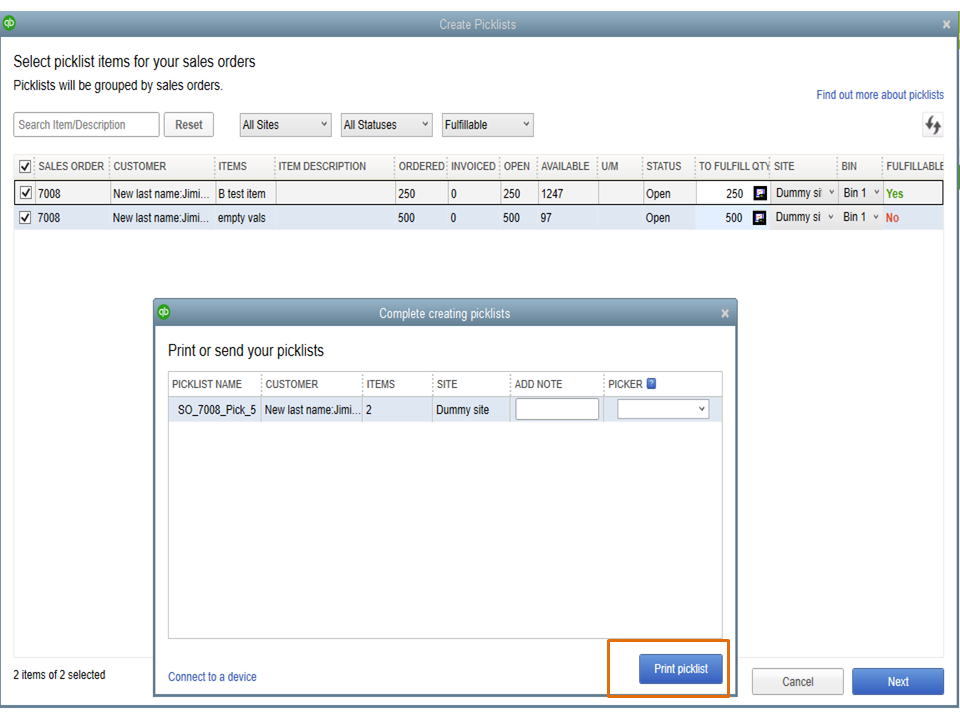Screen dimensions: 960x720
Task: Click 2 items of 2 selected status text
Action: click(59, 674)
